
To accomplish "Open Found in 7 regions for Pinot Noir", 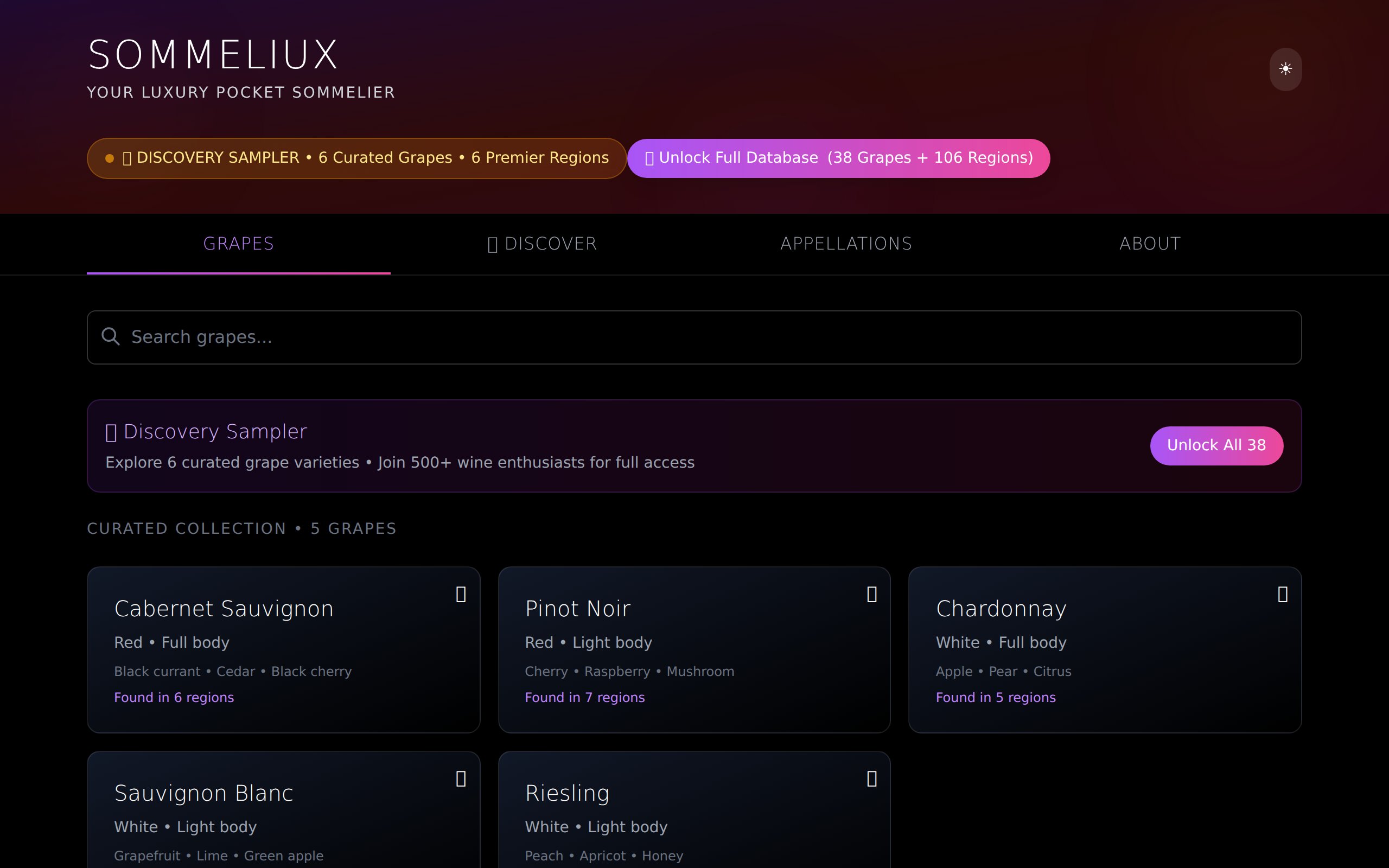I will pyautogui.click(x=585, y=697).
